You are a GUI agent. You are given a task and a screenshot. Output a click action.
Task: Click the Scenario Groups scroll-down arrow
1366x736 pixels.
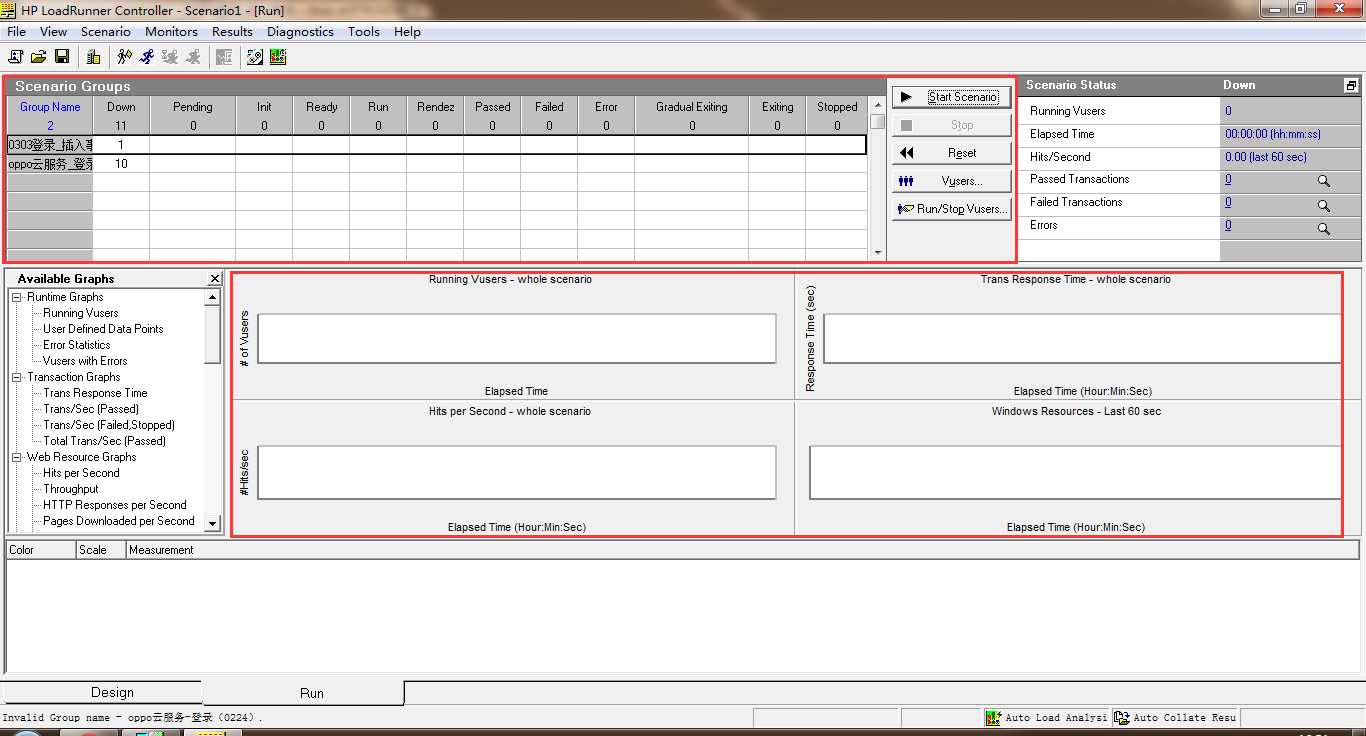click(878, 253)
